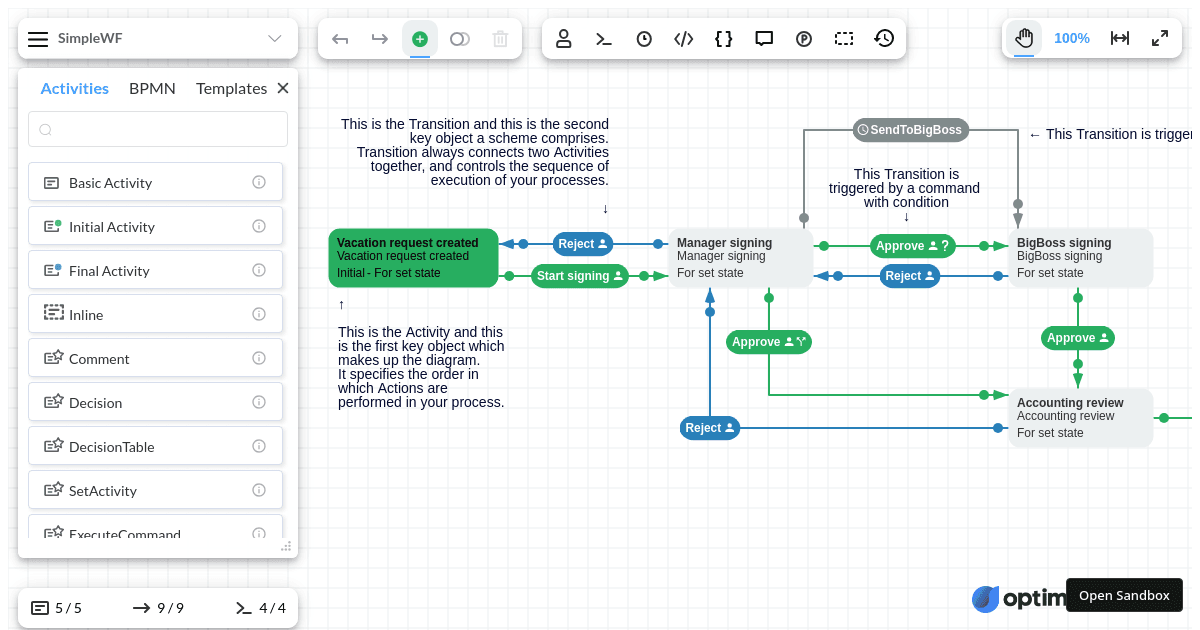Select the Comment activity item
Screen dimensions: 1200x630
[155, 359]
